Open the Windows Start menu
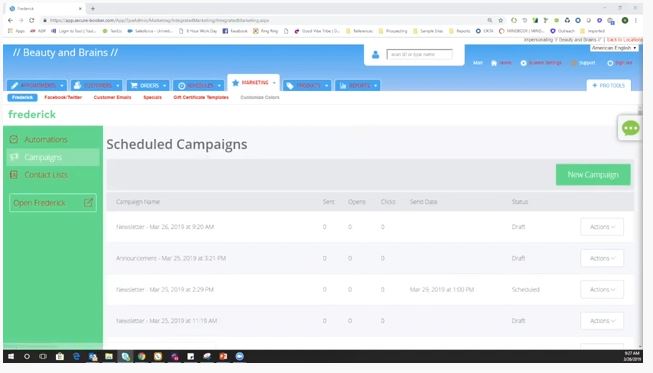The width and height of the screenshot is (653, 373). 11,356
